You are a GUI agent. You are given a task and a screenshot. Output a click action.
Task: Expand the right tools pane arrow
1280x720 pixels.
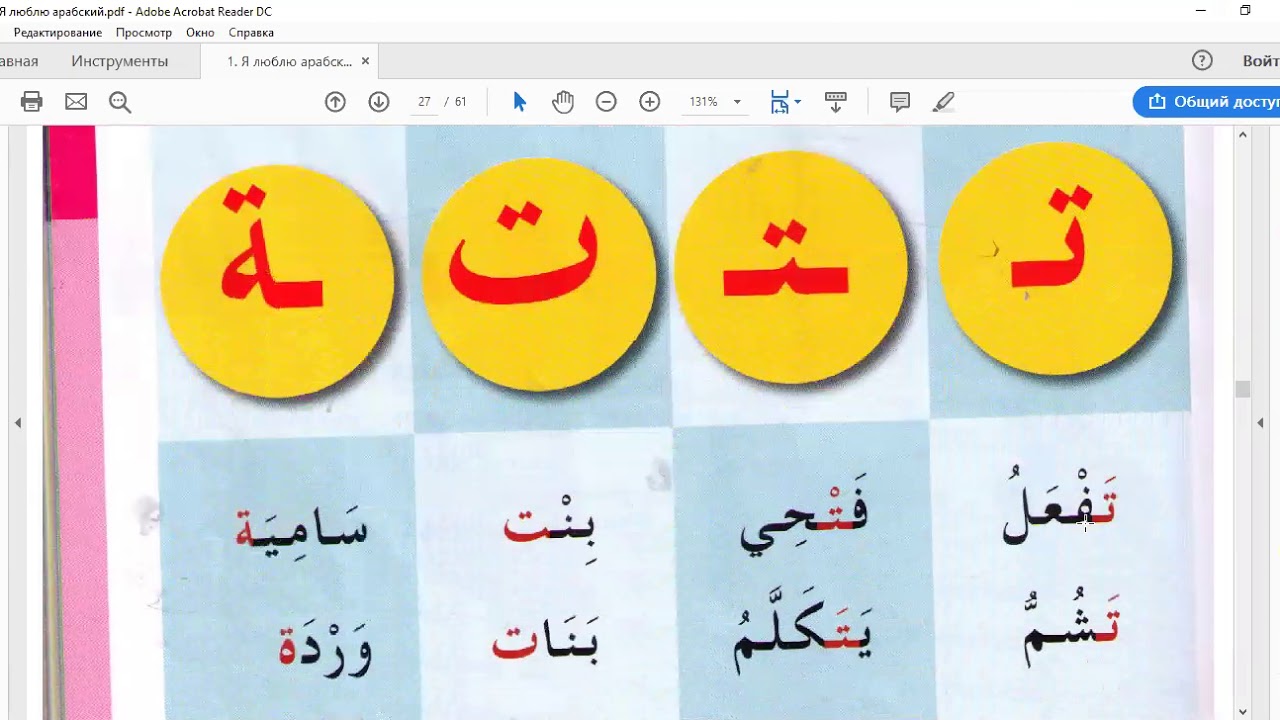coord(1260,423)
